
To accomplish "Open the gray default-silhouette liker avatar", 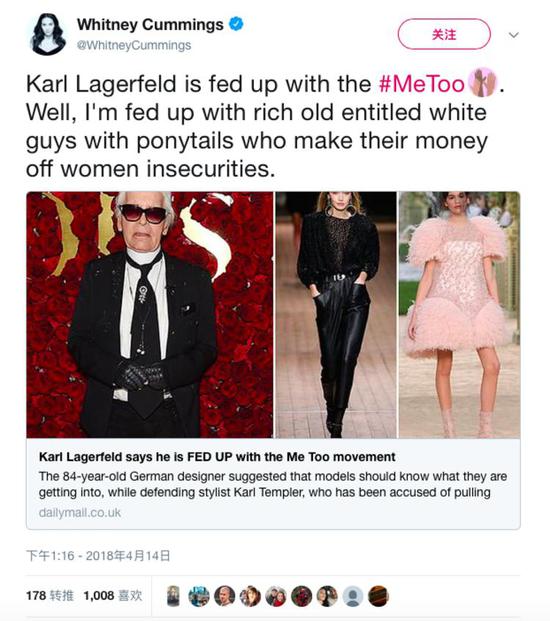I will pyautogui.click(x=353, y=596).
